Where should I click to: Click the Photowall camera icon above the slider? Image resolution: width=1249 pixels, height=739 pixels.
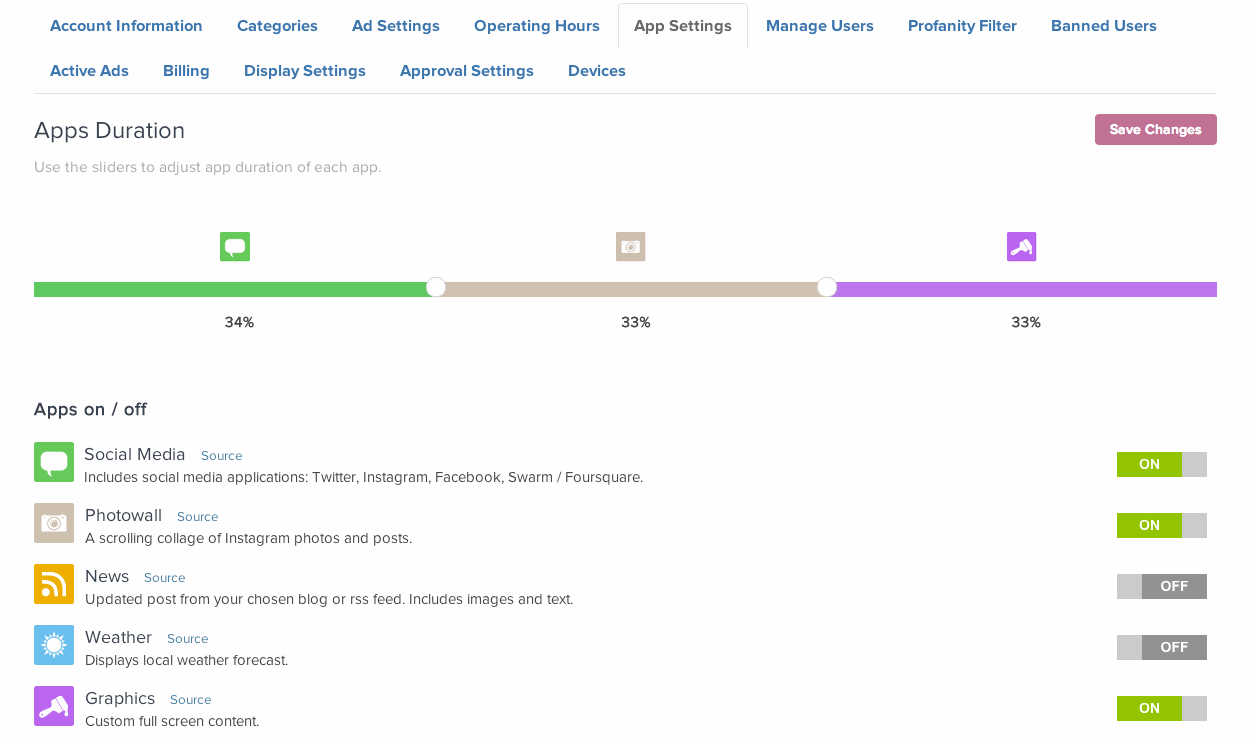click(x=630, y=246)
